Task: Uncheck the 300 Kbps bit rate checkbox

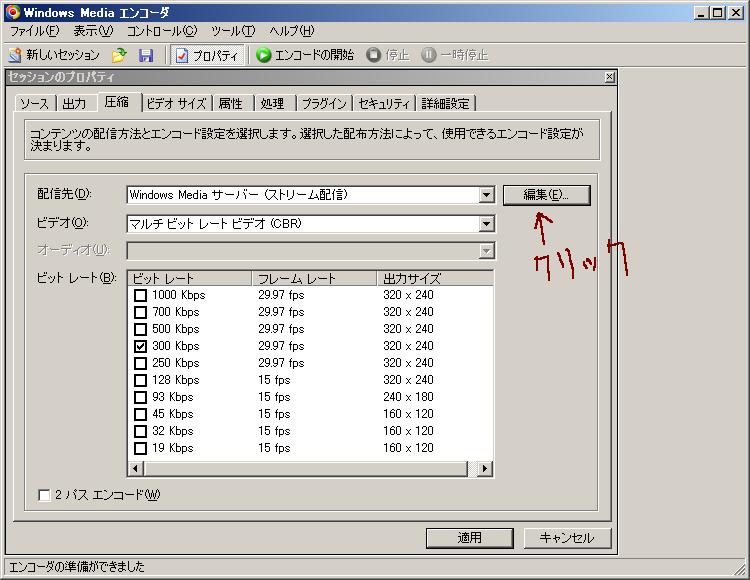Action: (x=140, y=346)
